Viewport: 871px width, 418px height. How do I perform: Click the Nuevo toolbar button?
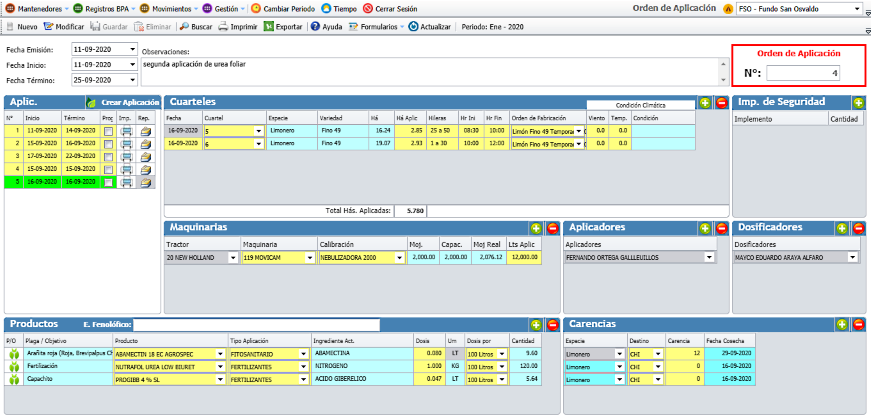[22, 27]
